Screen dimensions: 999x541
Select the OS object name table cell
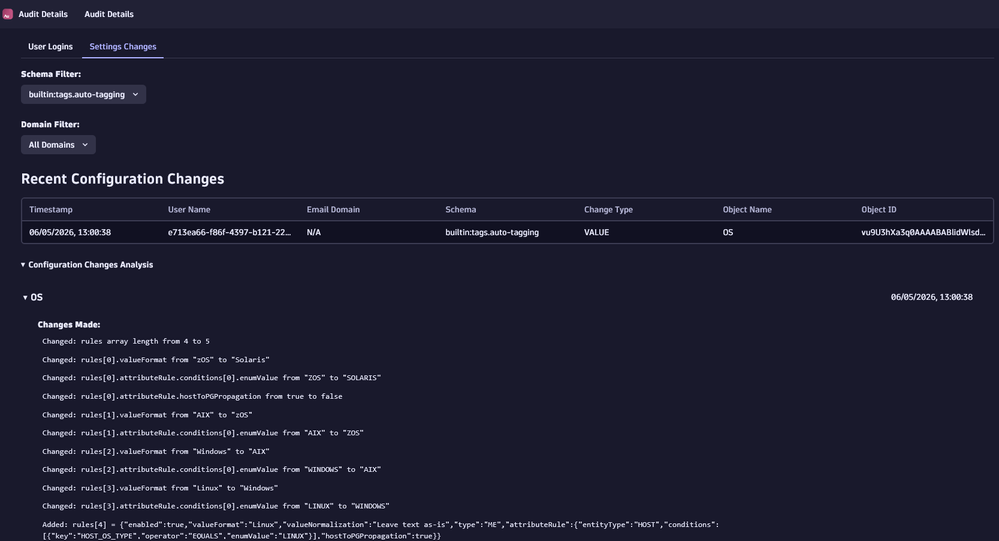(x=728, y=233)
